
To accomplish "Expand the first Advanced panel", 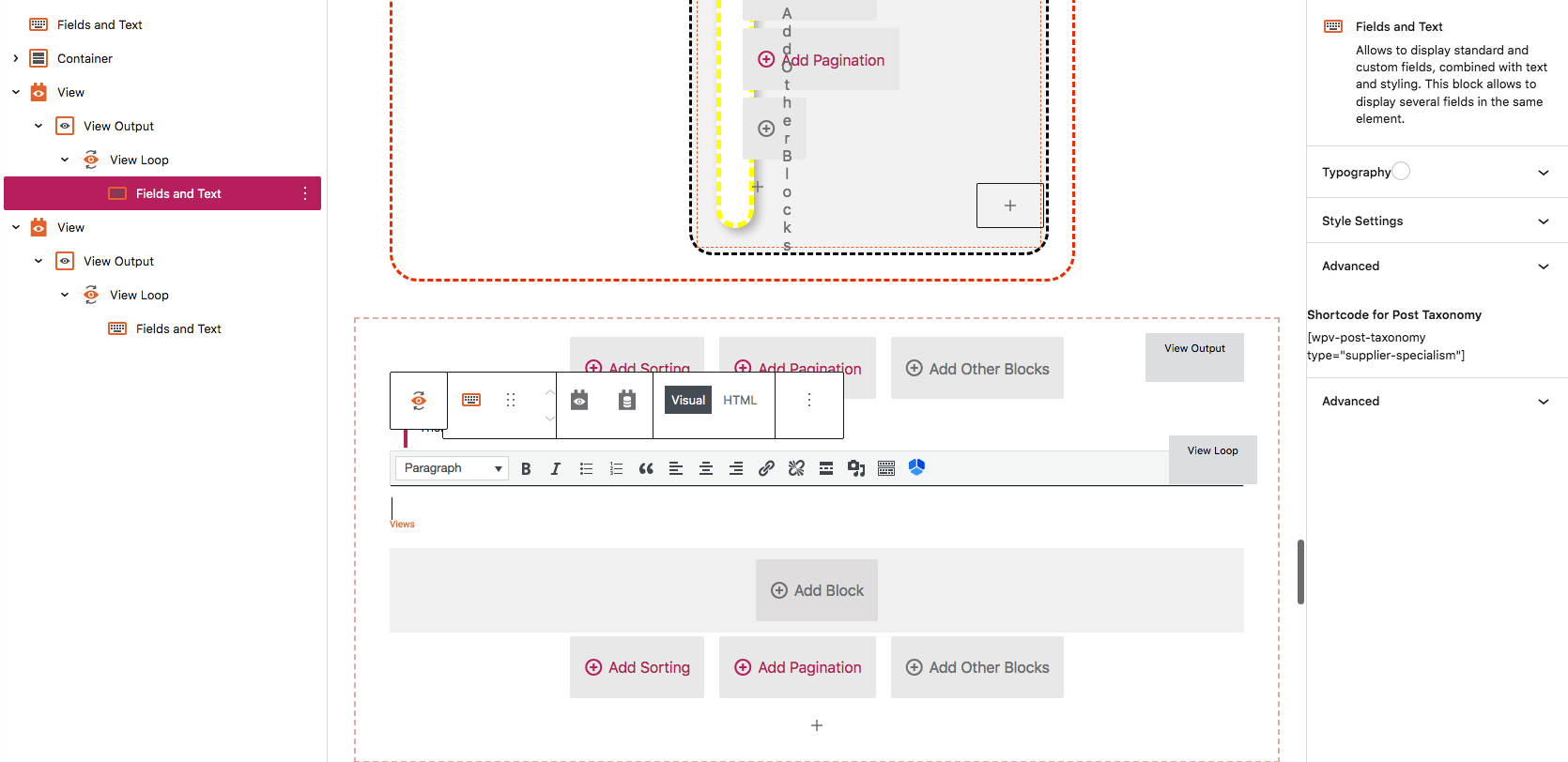I will tap(1437, 266).
